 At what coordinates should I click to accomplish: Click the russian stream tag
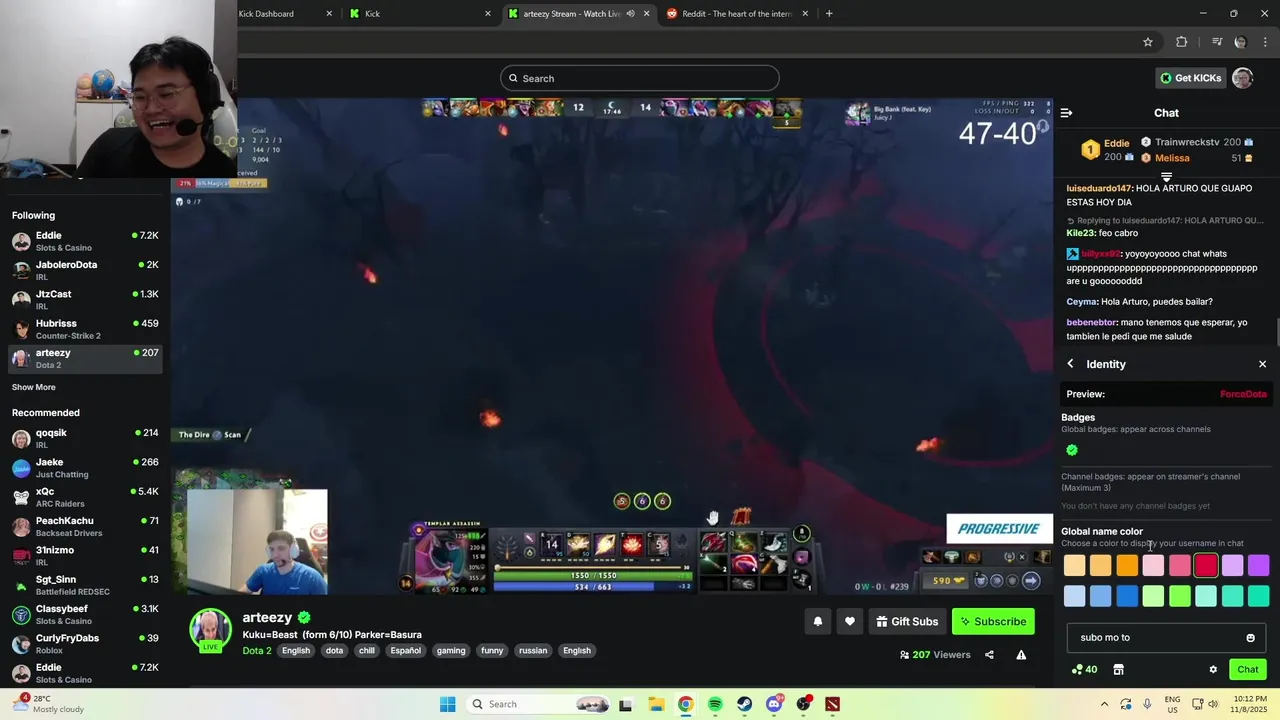(x=533, y=651)
